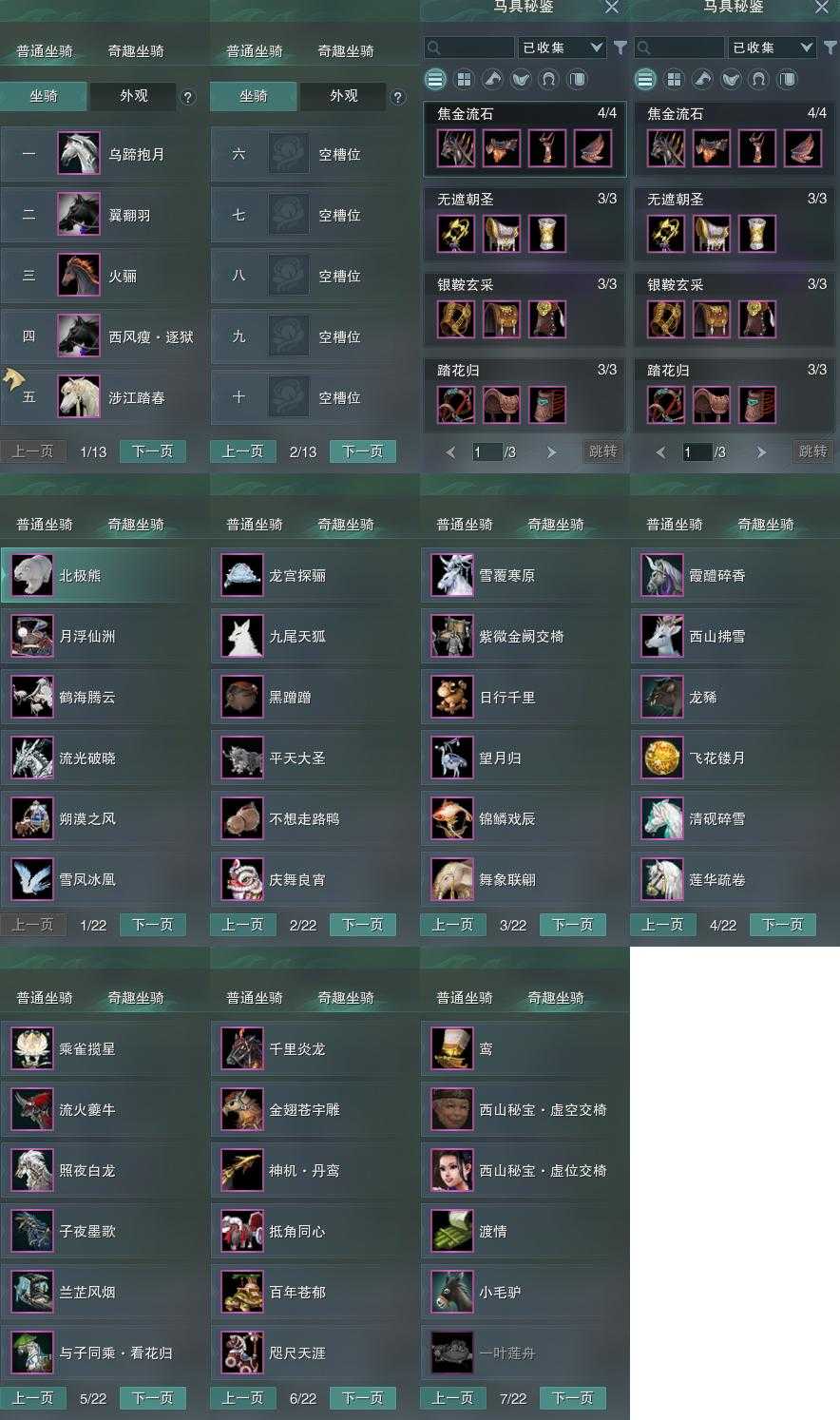Choose the 雪凤冰凰 ice phoenix icon
The image size is (840, 1420).
coord(32,880)
